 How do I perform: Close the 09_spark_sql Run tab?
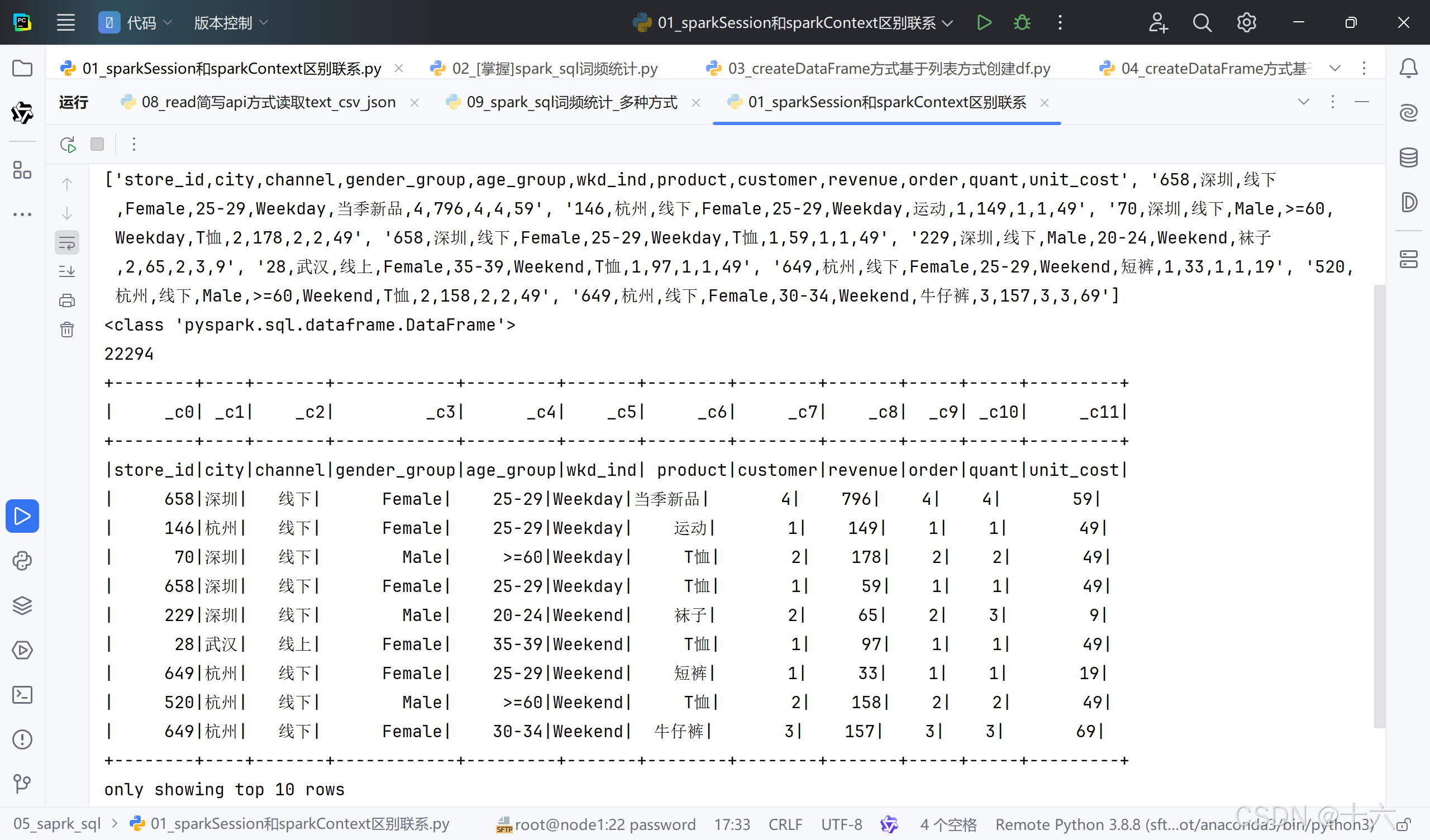[x=695, y=103]
